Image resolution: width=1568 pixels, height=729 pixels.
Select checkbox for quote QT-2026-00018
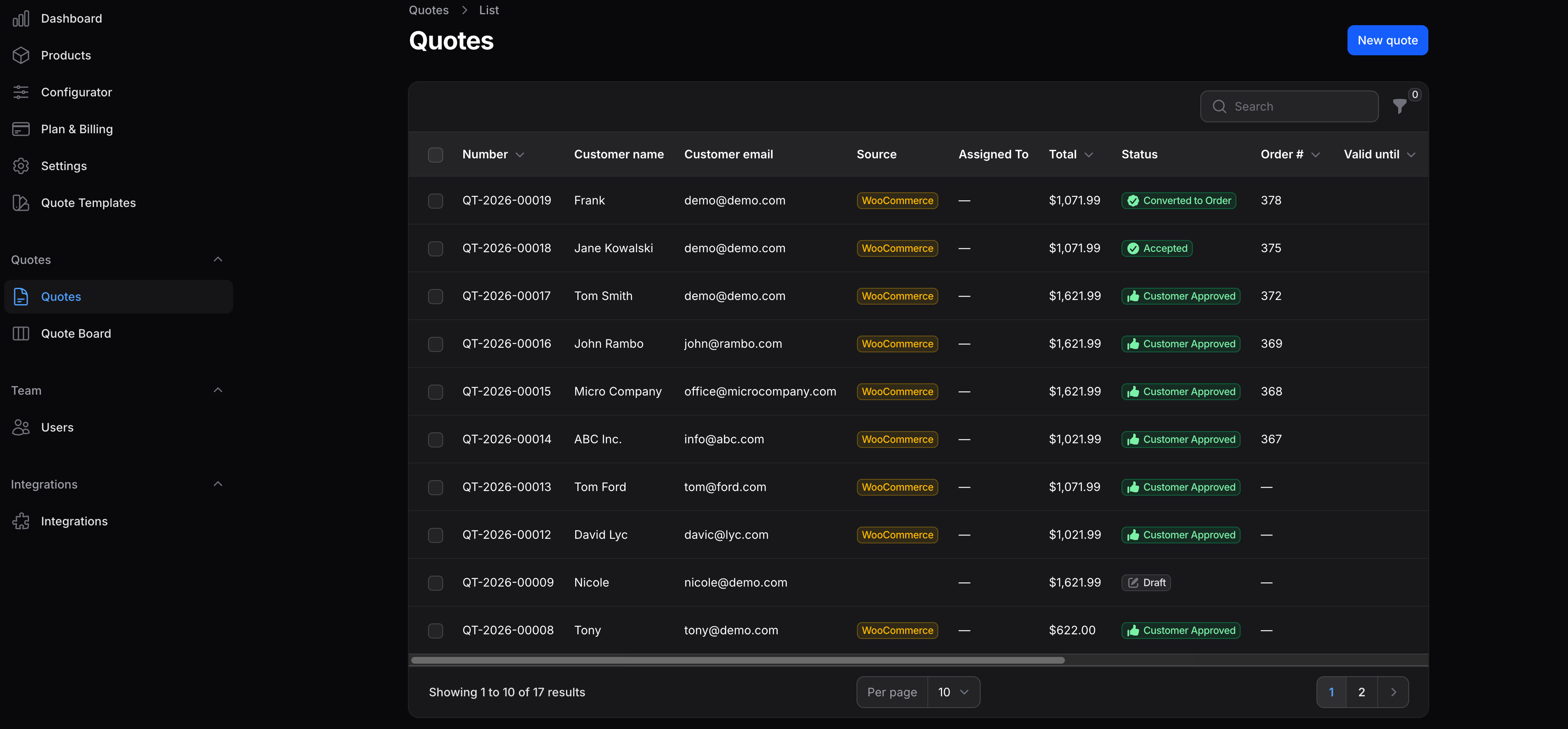pos(435,248)
